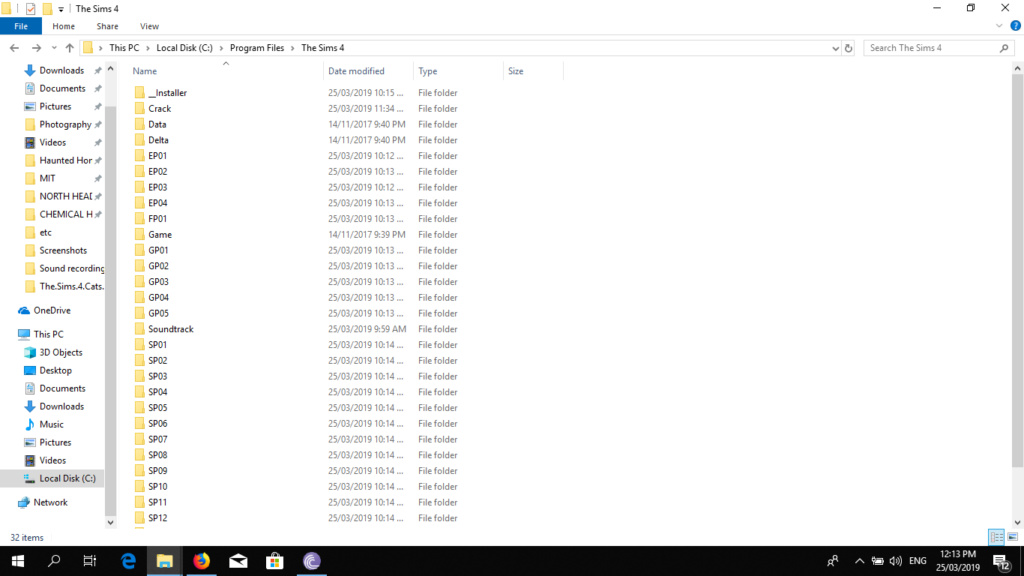
Task: Open Explorer Help icon
Action: [x=1015, y=26]
